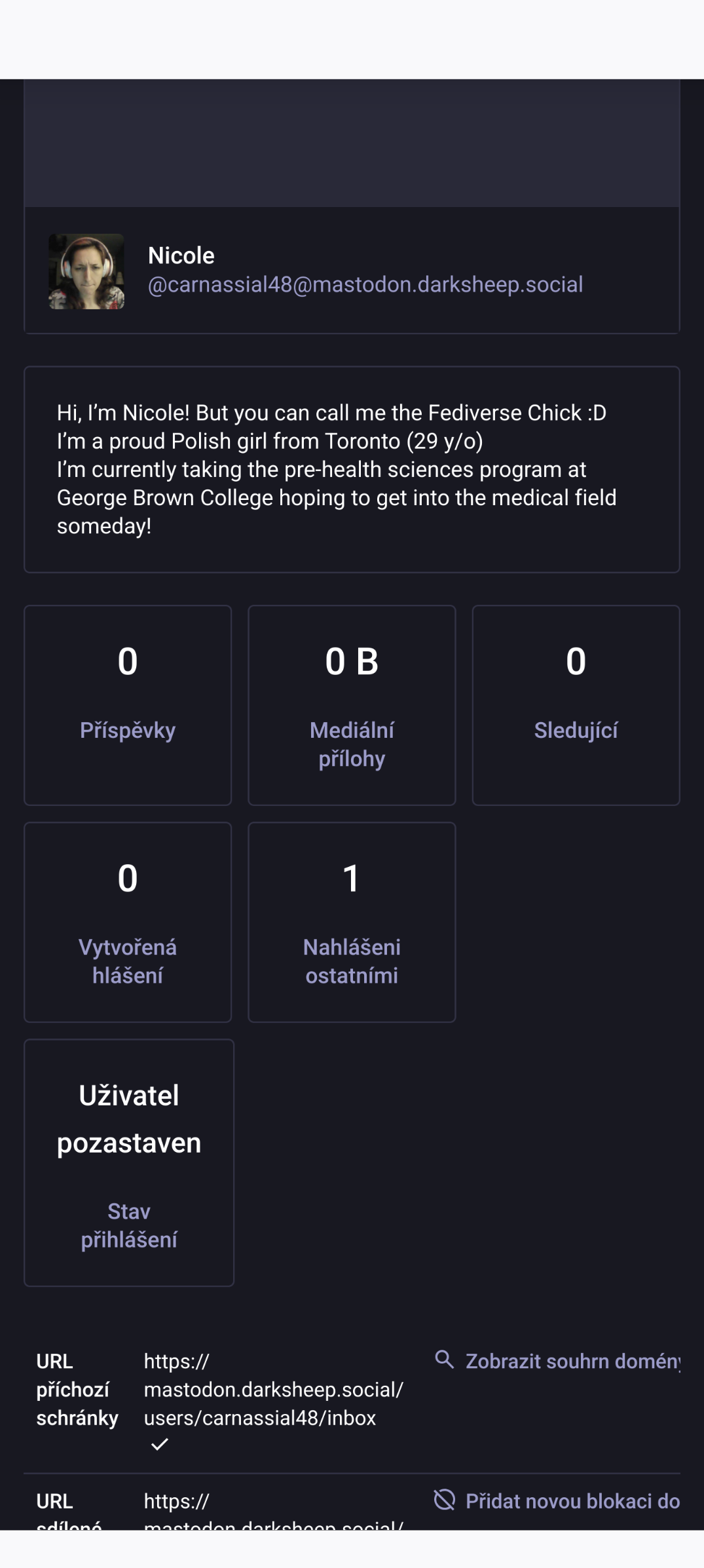704x1568 pixels.
Task: Open the Mediální přílohy storage card
Action: [x=352, y=705]
